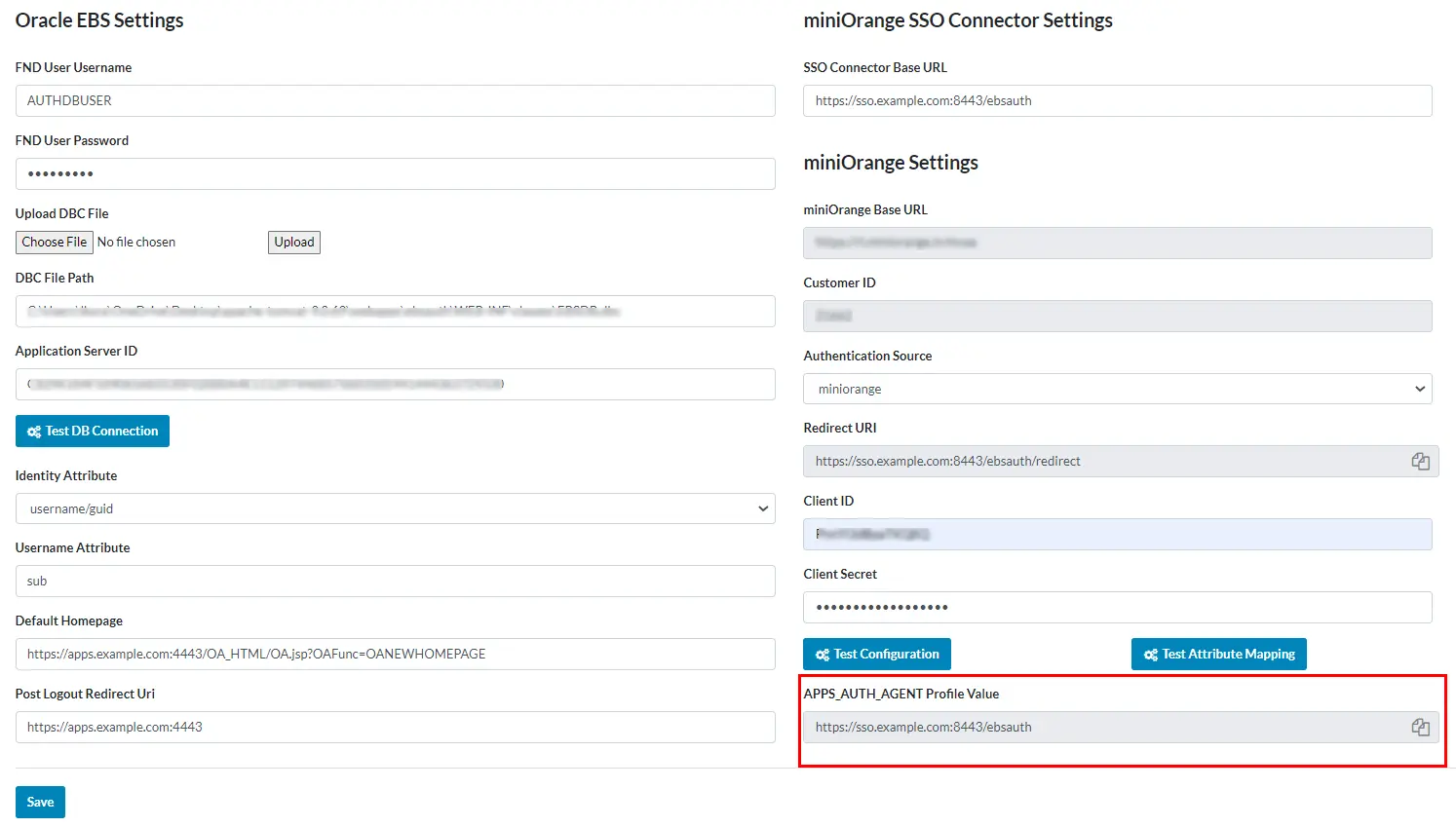This screenshot has height=827, width=1456.
Task: Select the Client Secret field
Action: [1117, 607]
